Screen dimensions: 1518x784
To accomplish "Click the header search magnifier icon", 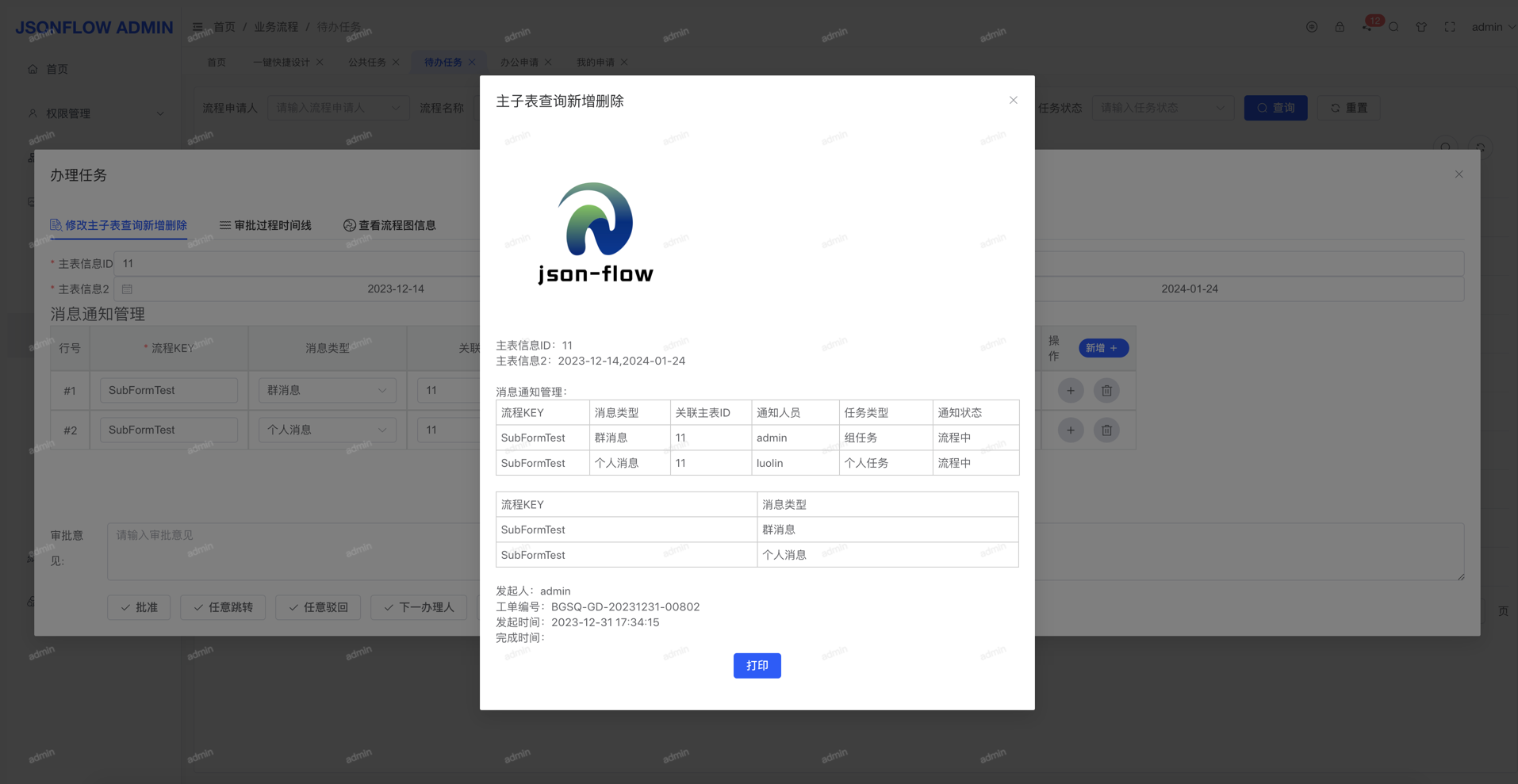I will point(1393,27).
